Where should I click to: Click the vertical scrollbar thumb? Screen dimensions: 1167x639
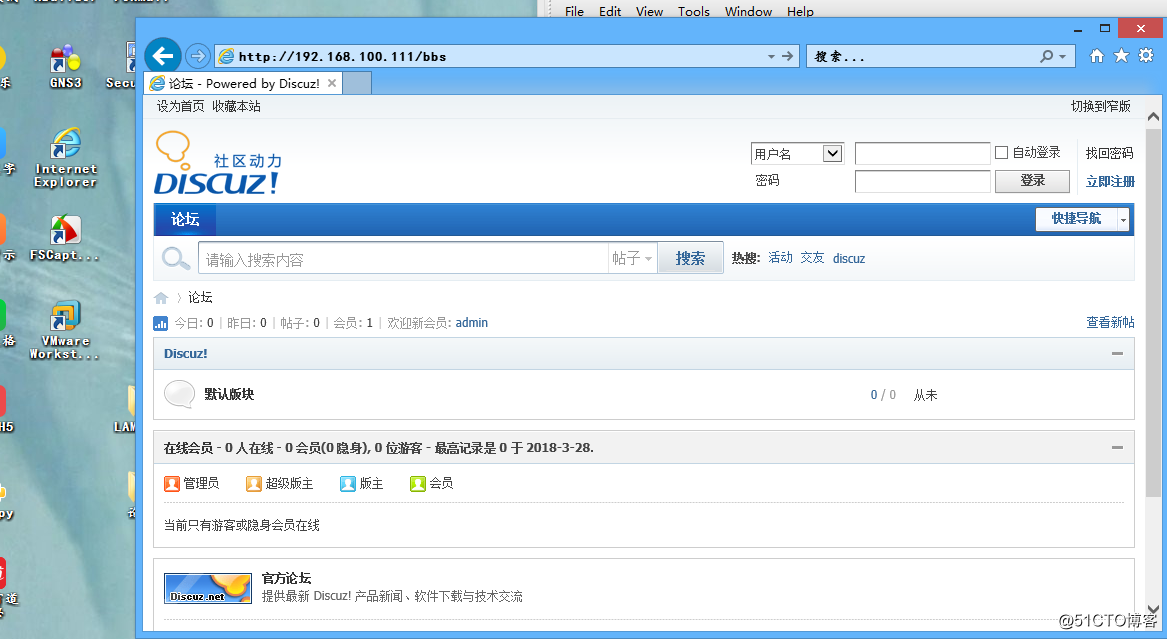(1153, 312)
